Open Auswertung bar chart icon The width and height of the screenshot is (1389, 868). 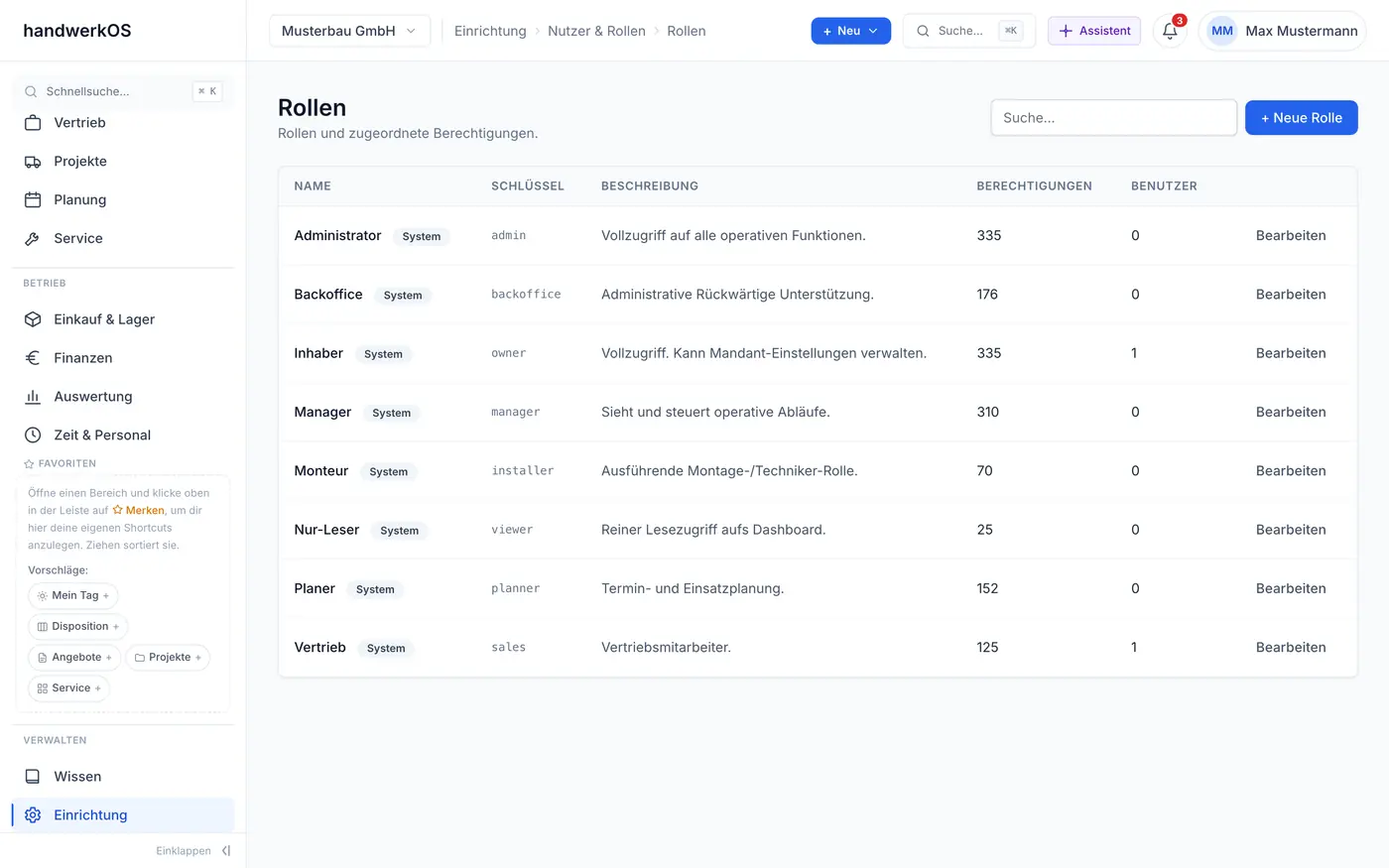(x=33, y=397)
